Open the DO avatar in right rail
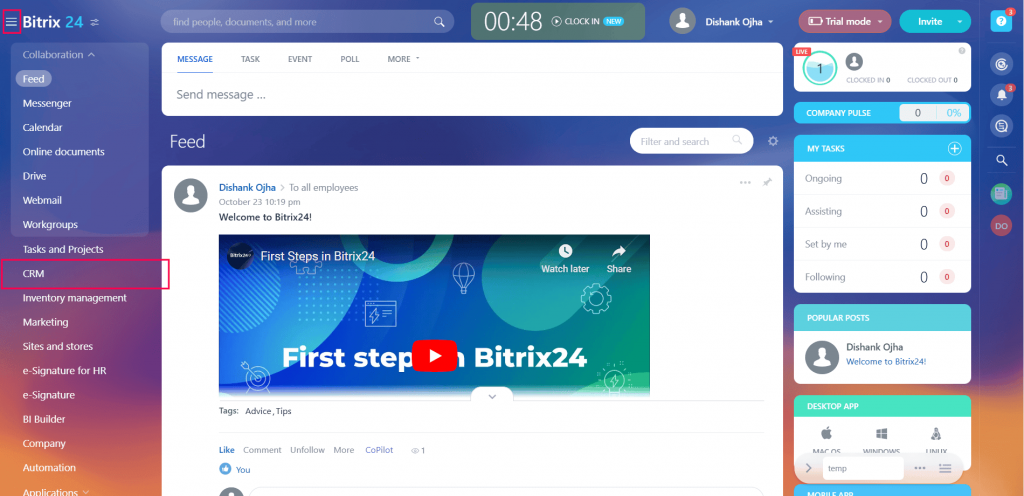Image resolution: width=1024 pixels, height=496 pixels. [x=1000, y=226]
